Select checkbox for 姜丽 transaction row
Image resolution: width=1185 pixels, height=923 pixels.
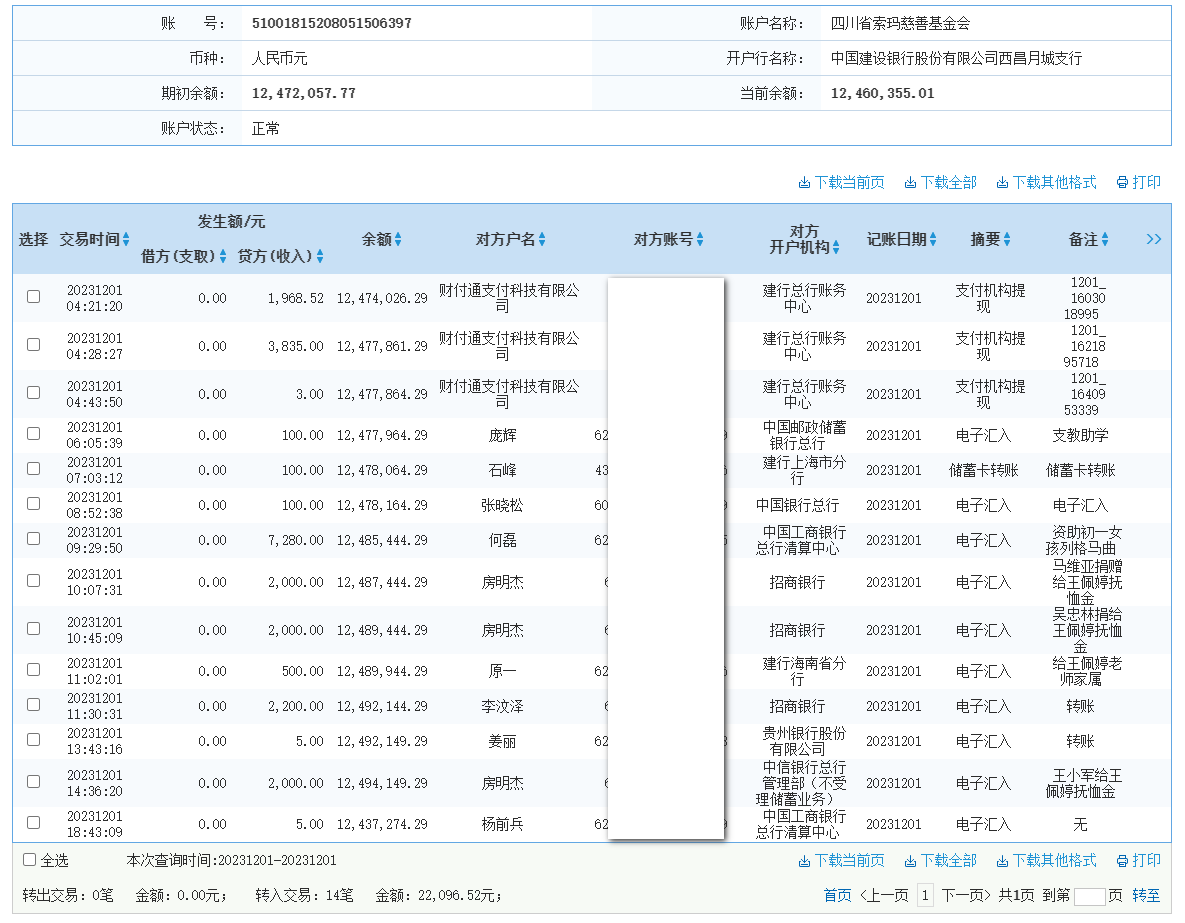(x=33, y=739)
